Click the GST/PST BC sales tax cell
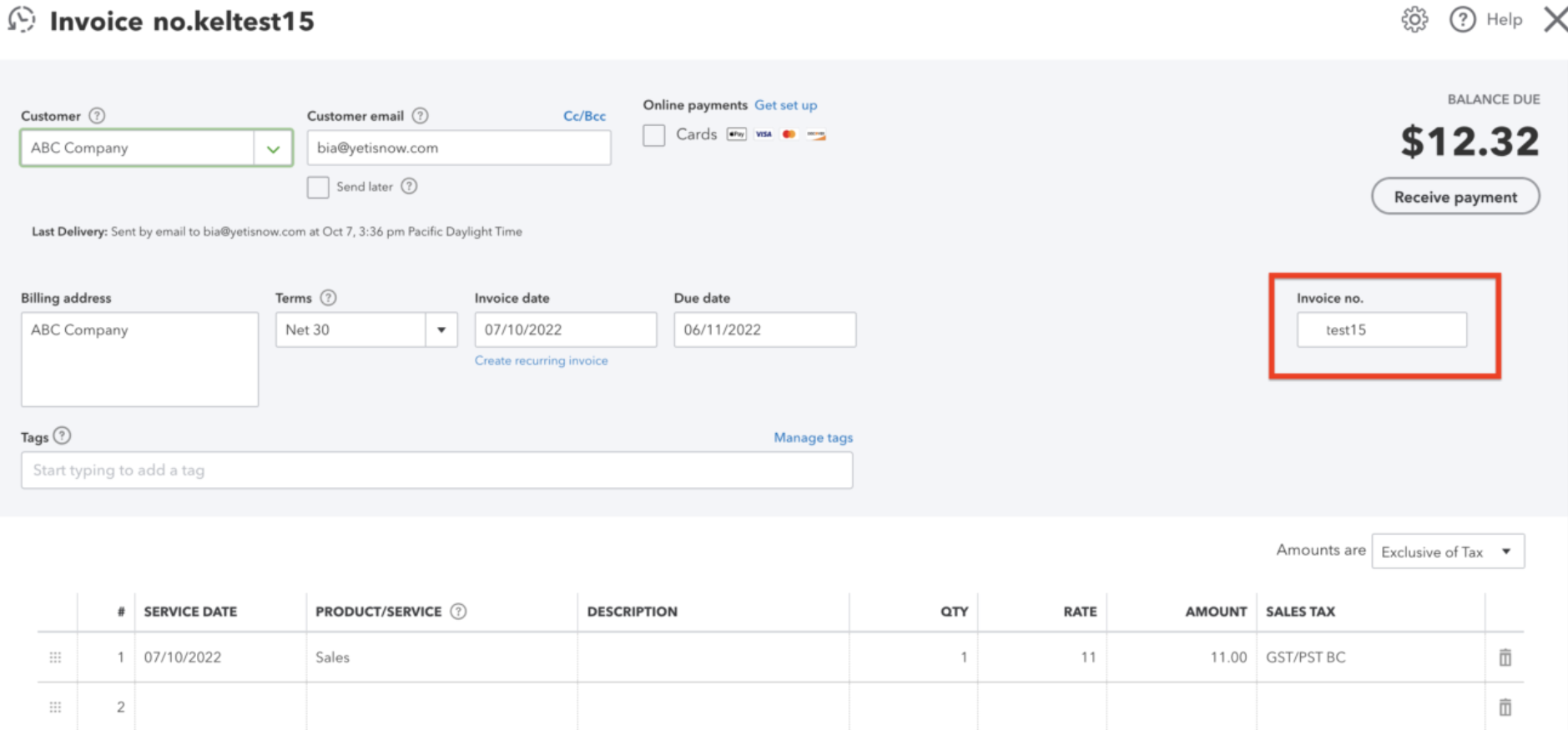The width and height of the screenshot is (1568, 730). tap(1370, 657)
